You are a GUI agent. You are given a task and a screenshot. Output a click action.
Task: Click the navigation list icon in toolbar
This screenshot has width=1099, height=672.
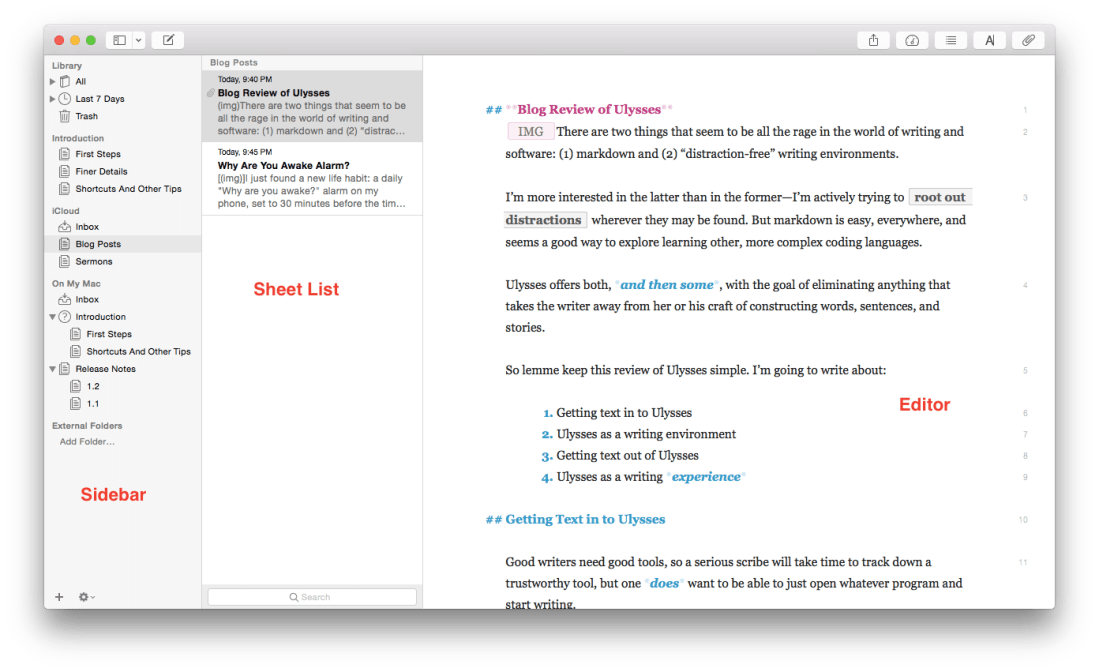click(950, 40)
